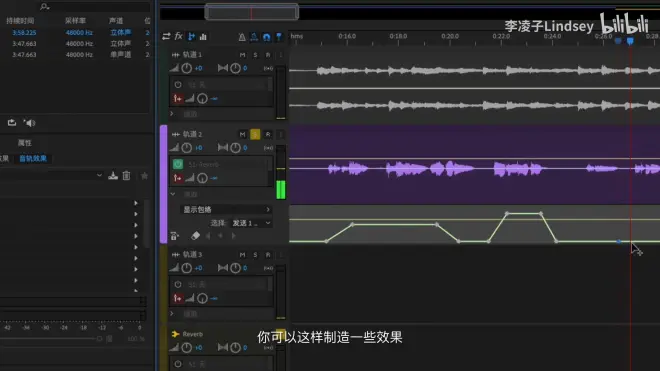
Task: Toggle the red pre/post fader send icon on 轨道 2
Action: [x=178, y=179]
